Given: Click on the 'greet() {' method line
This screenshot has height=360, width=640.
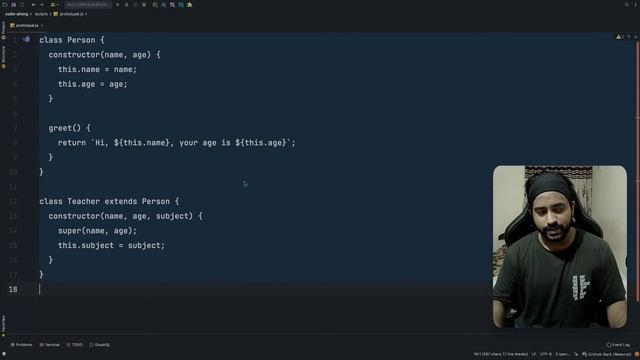Looking at the screenshot, I should (x=69, y=128).
